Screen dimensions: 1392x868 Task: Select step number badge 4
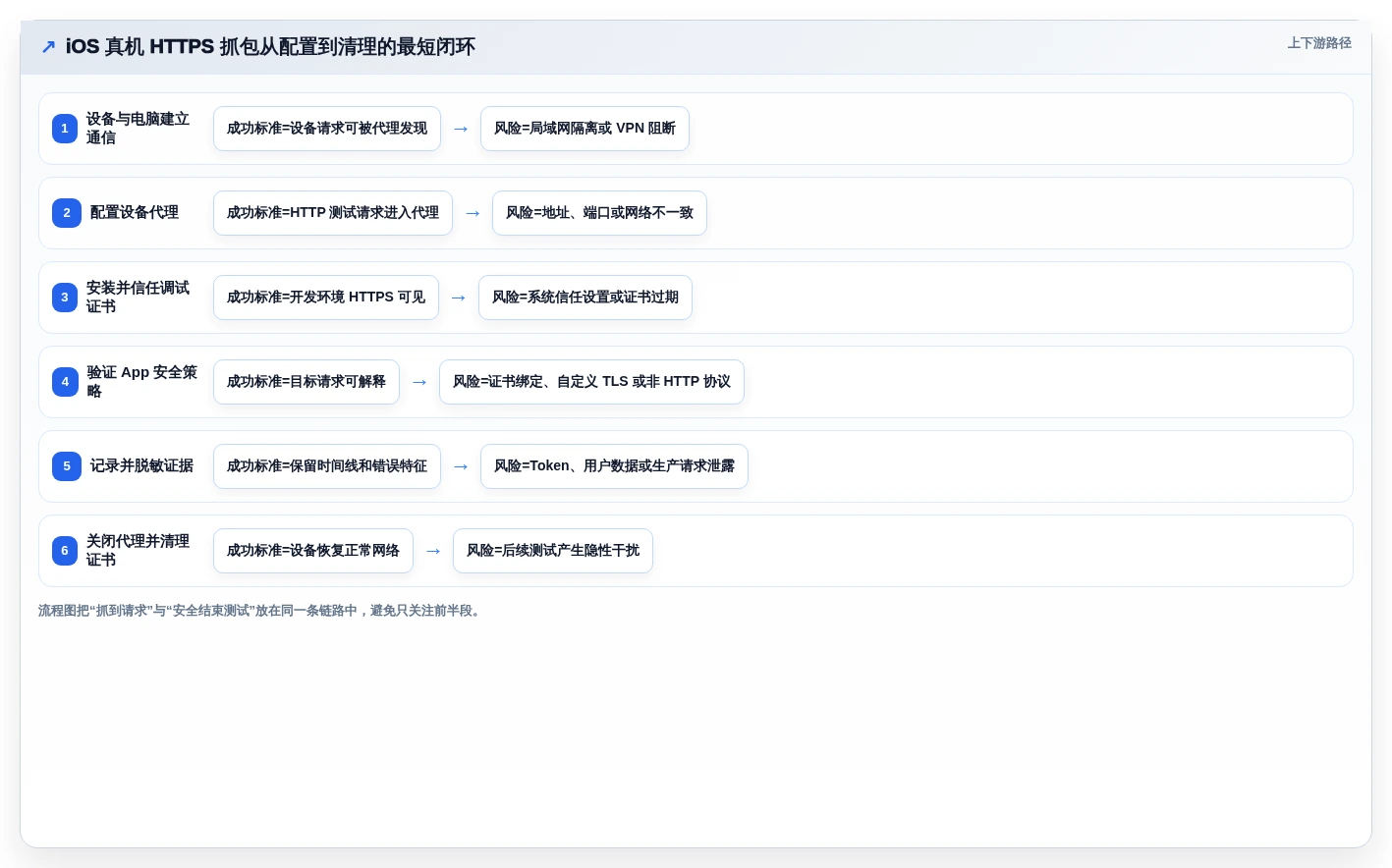66,382
